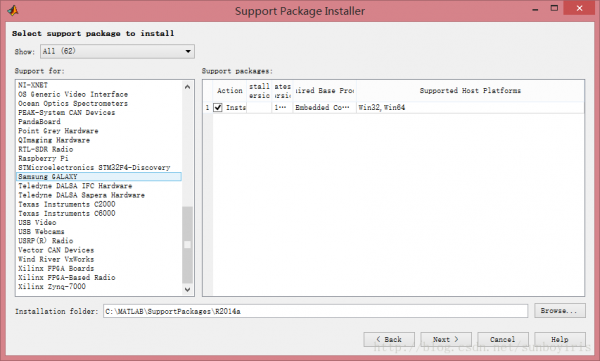Screen dimensions: 600x361
Task: Click the Back button
Action: pos(389,339)
